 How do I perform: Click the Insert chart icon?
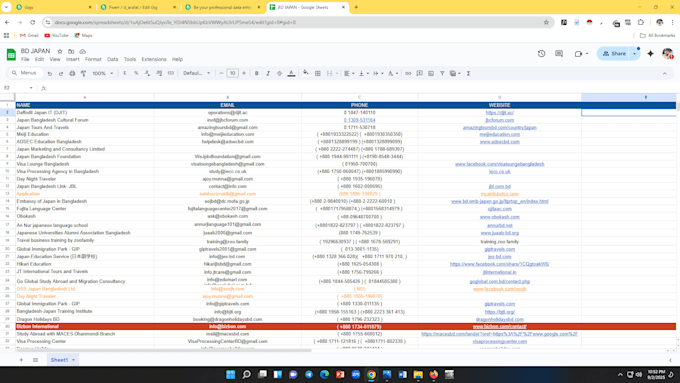(x=431, y=73)
